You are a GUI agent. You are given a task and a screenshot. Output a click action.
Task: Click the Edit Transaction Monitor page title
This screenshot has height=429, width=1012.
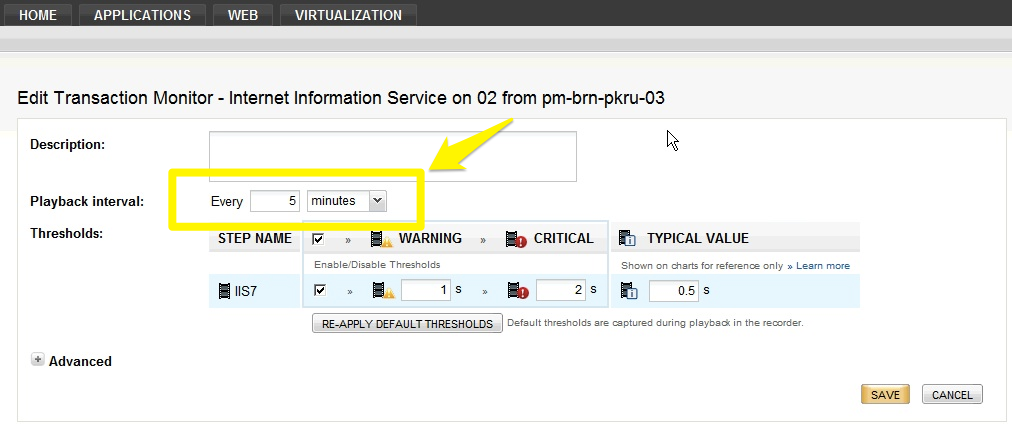(x=341, y=98)
